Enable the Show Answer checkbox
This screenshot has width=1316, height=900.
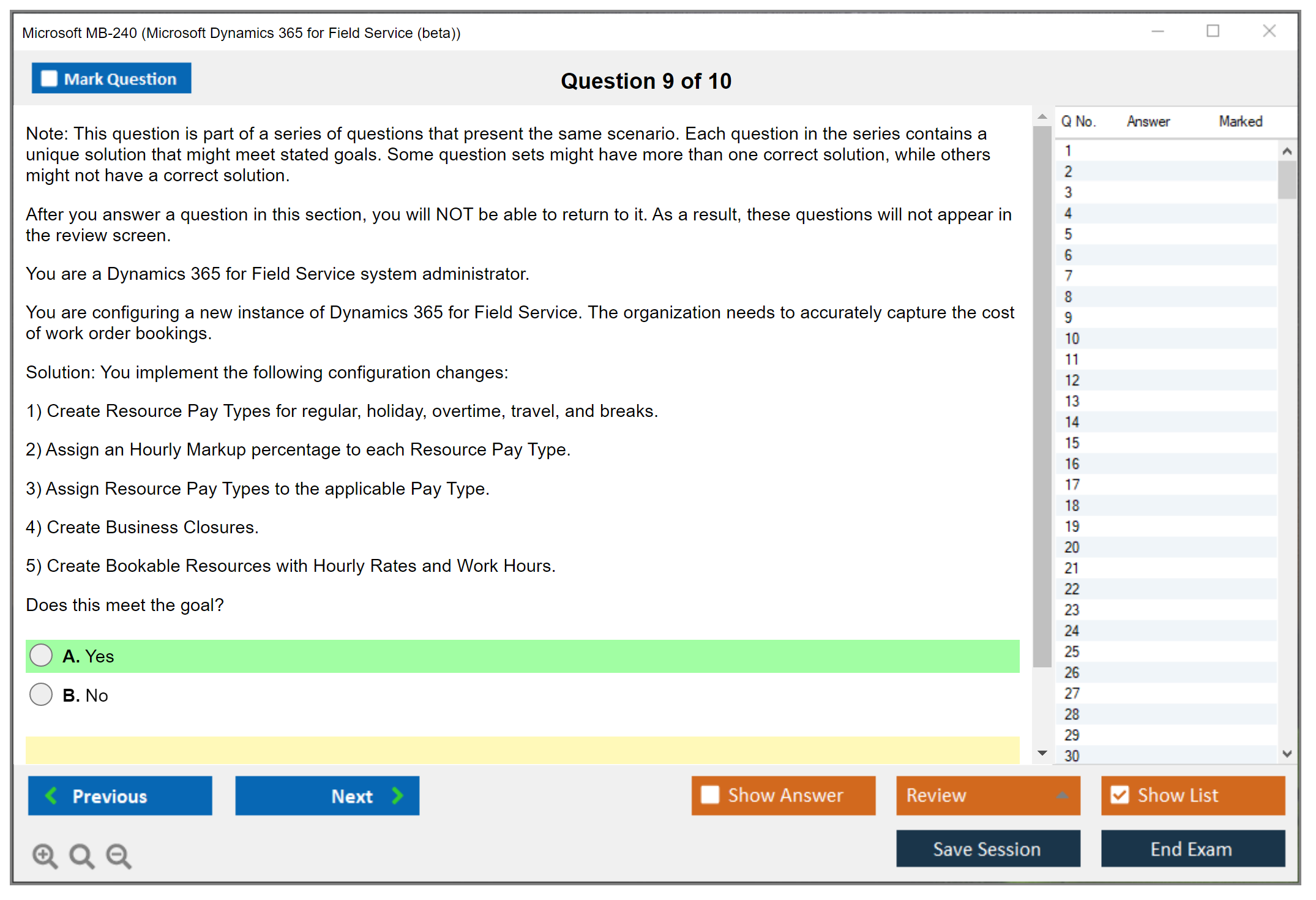[x=710, y=795]
